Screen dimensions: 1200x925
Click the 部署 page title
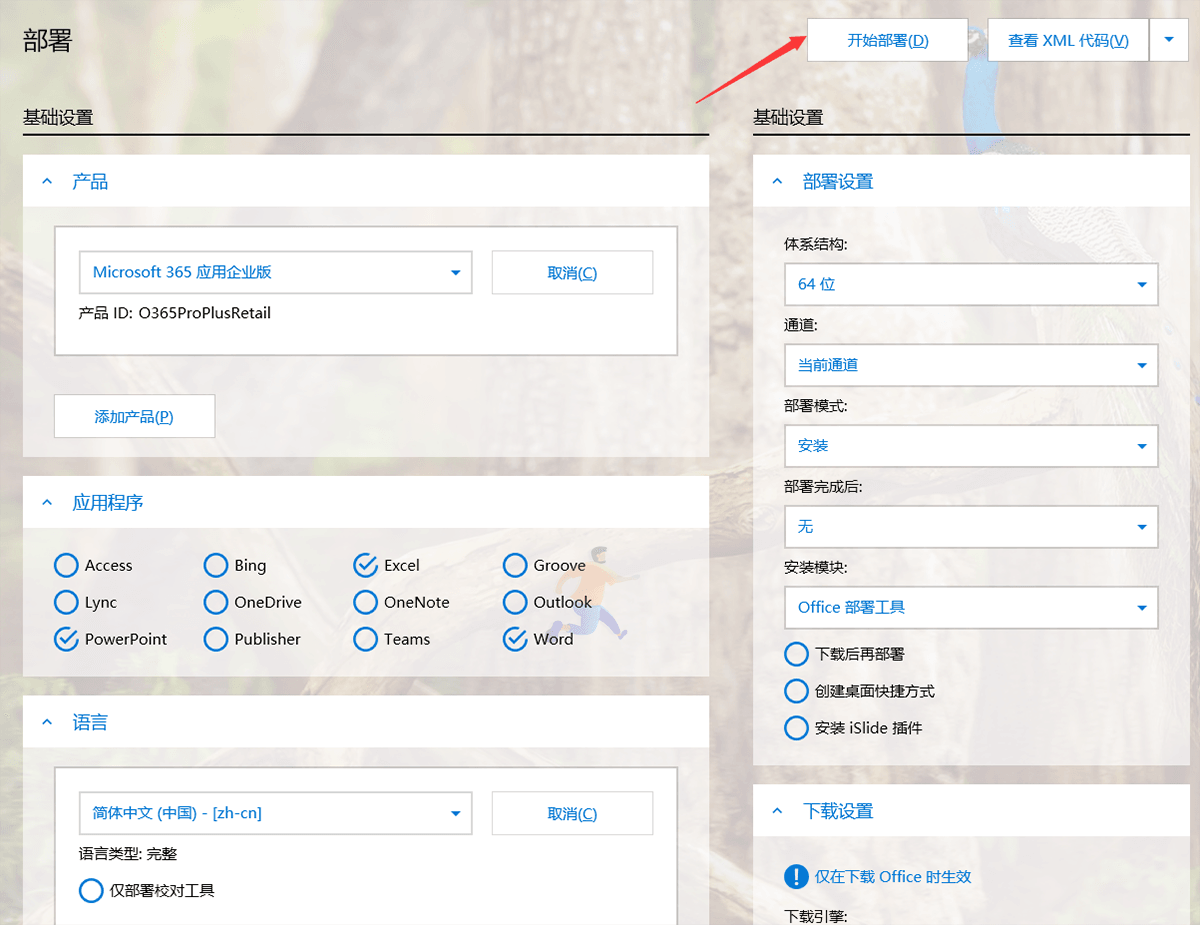coord(47,41)
